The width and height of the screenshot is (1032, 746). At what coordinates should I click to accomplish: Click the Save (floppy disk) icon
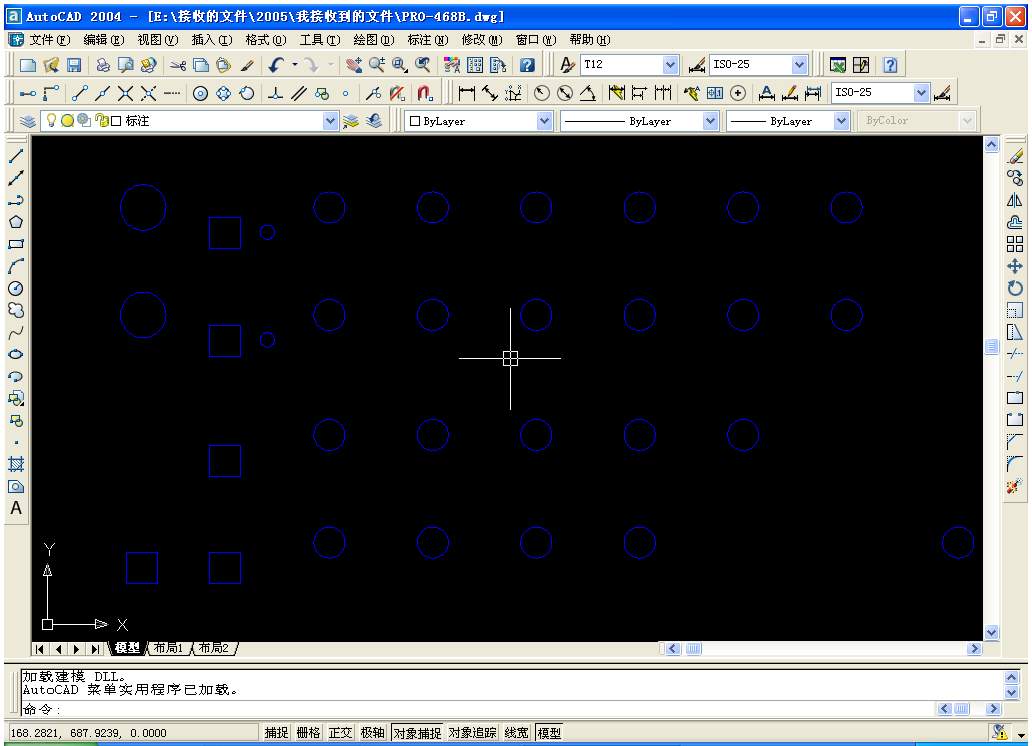74,65
